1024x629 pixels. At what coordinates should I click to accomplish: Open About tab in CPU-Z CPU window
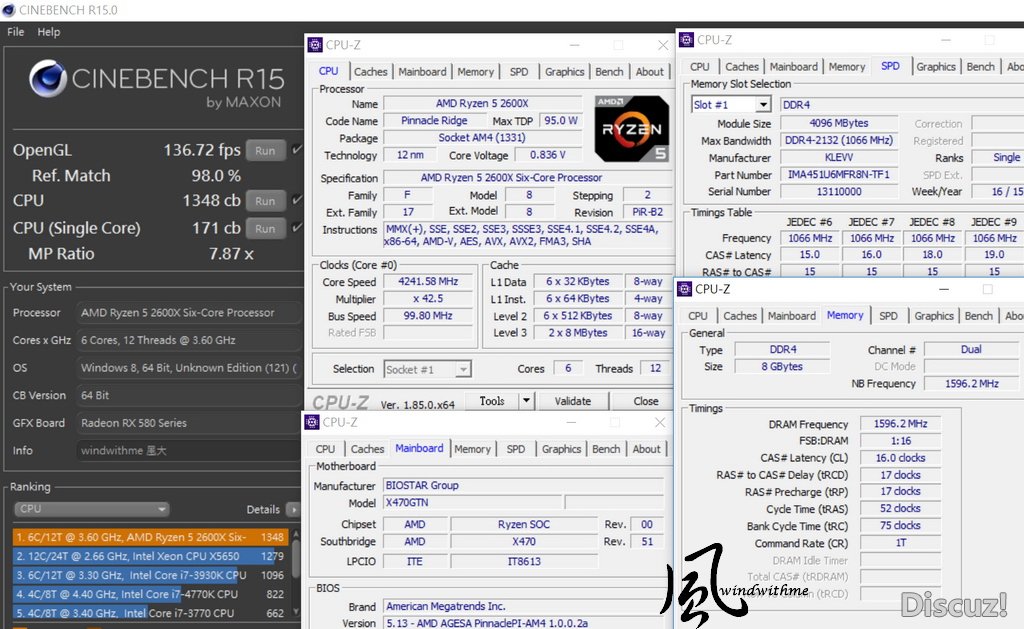tap(649, 71)
